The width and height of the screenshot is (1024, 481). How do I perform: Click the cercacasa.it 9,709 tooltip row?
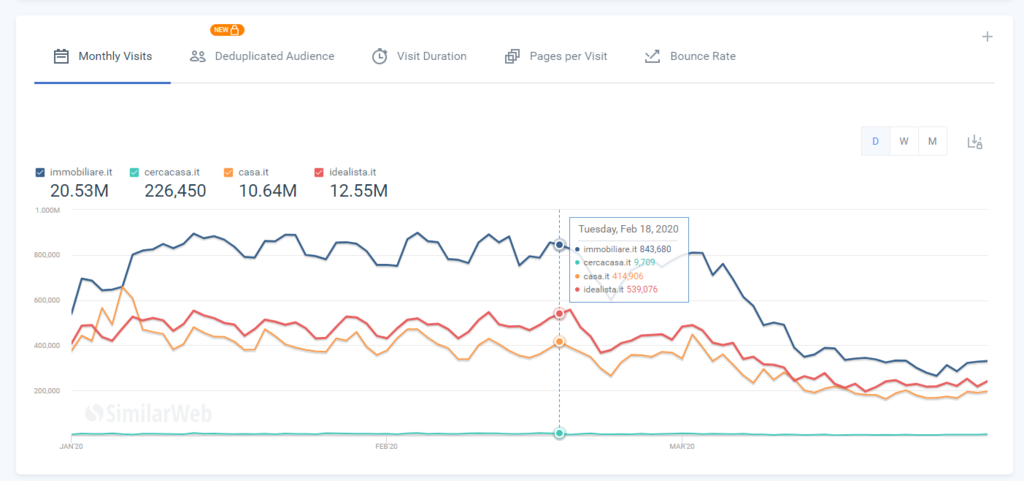tap(616, 262)
